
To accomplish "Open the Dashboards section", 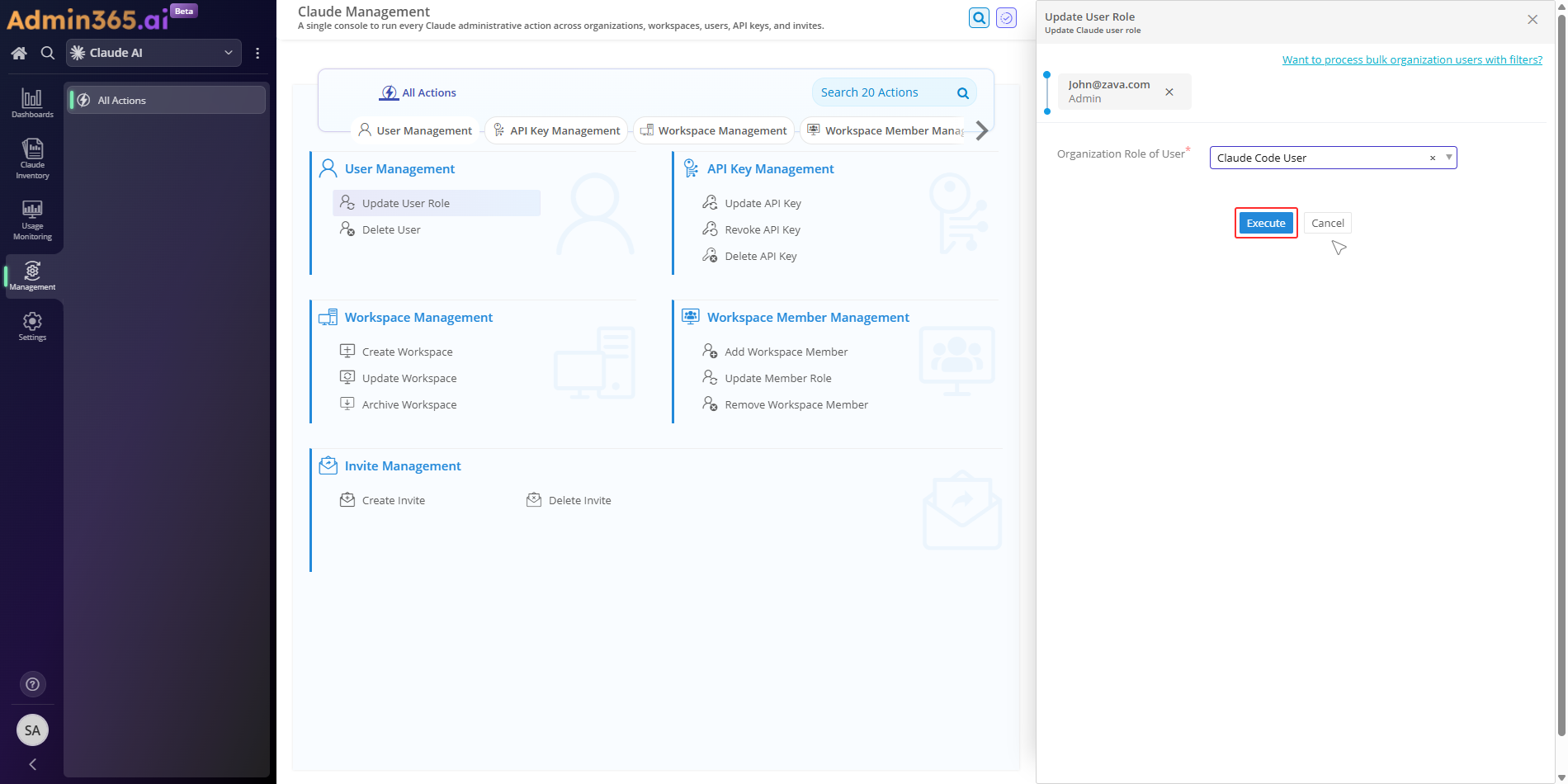I will point(32,104).
